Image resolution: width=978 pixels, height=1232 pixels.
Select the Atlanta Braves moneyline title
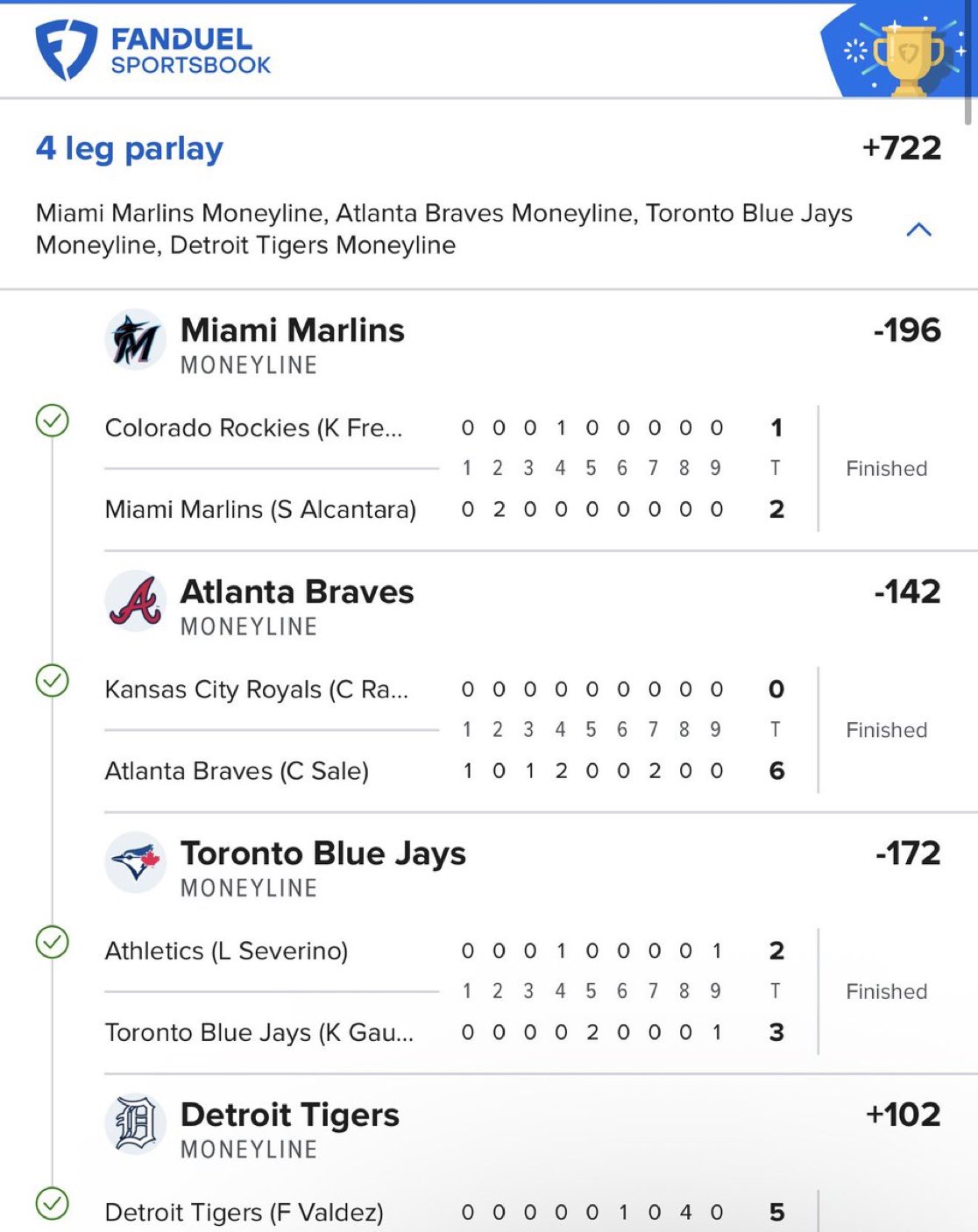[296, 592]
